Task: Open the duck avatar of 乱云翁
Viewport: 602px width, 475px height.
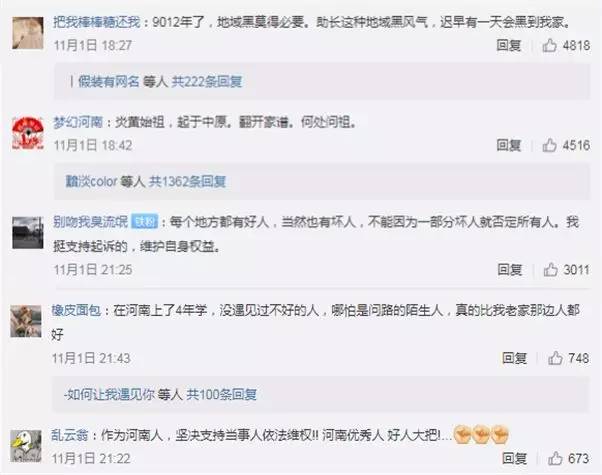Action: 25,446
